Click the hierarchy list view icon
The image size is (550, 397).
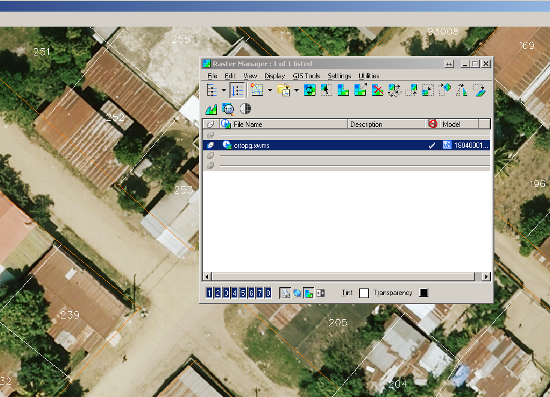point(212,90)
